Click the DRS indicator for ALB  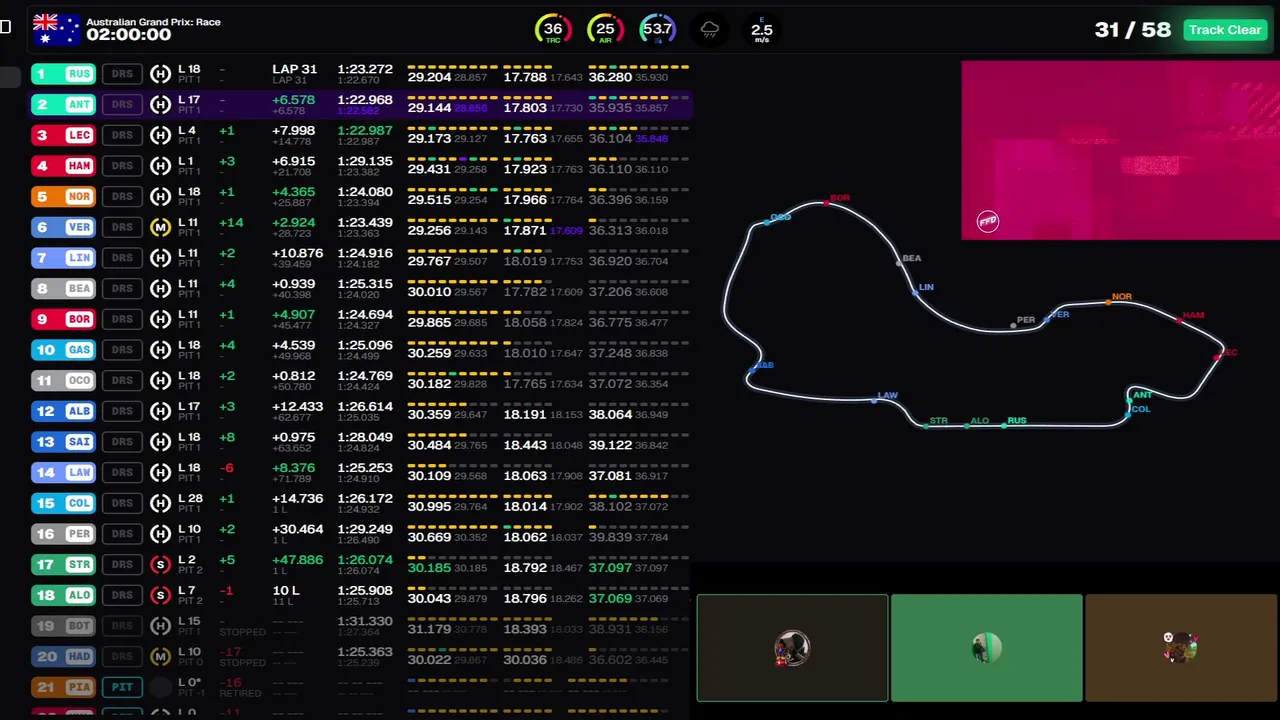[x=122, y=411]
